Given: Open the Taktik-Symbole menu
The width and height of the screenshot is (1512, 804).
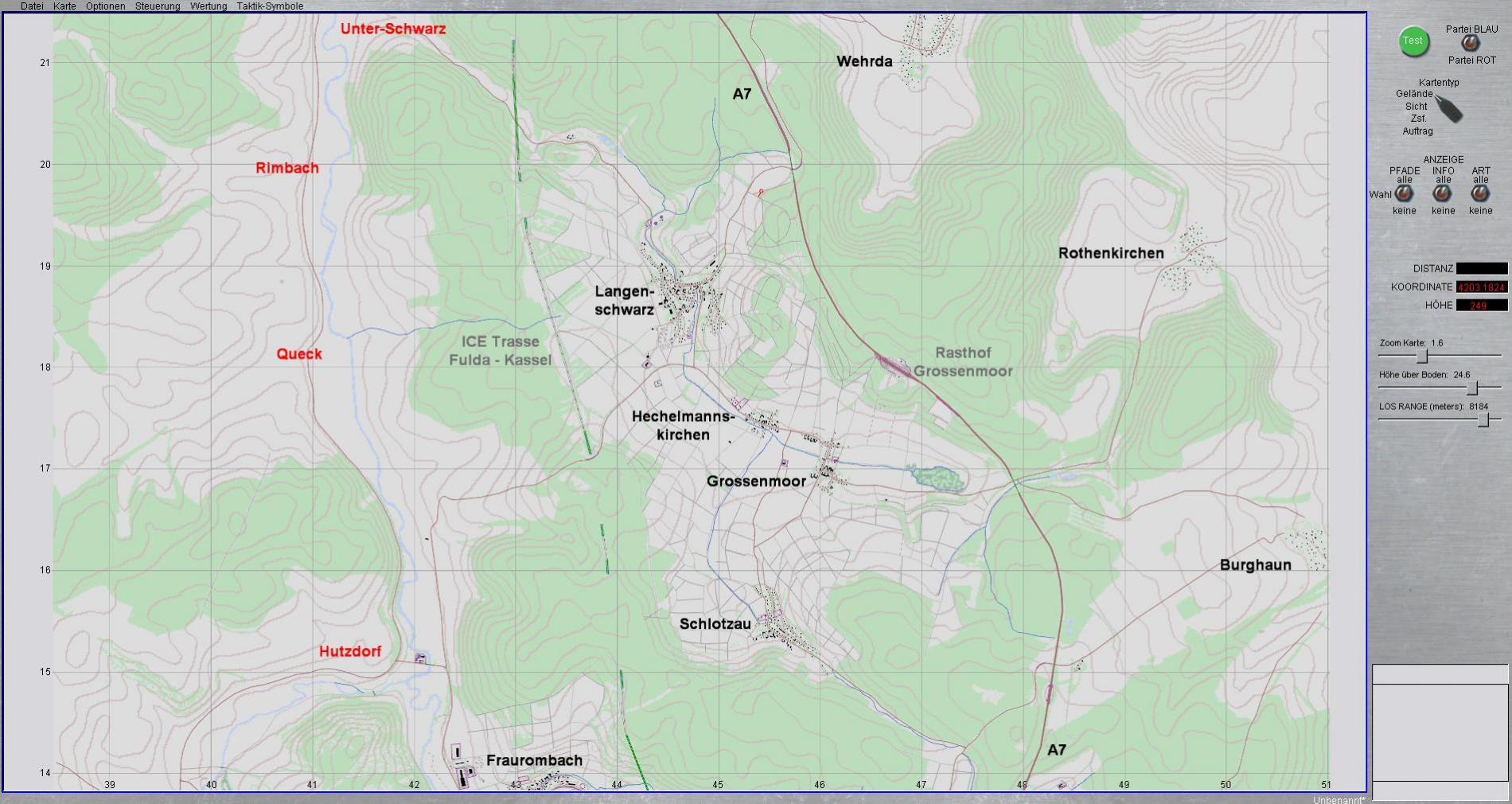Looking at the screenshot, I should 270,6.
